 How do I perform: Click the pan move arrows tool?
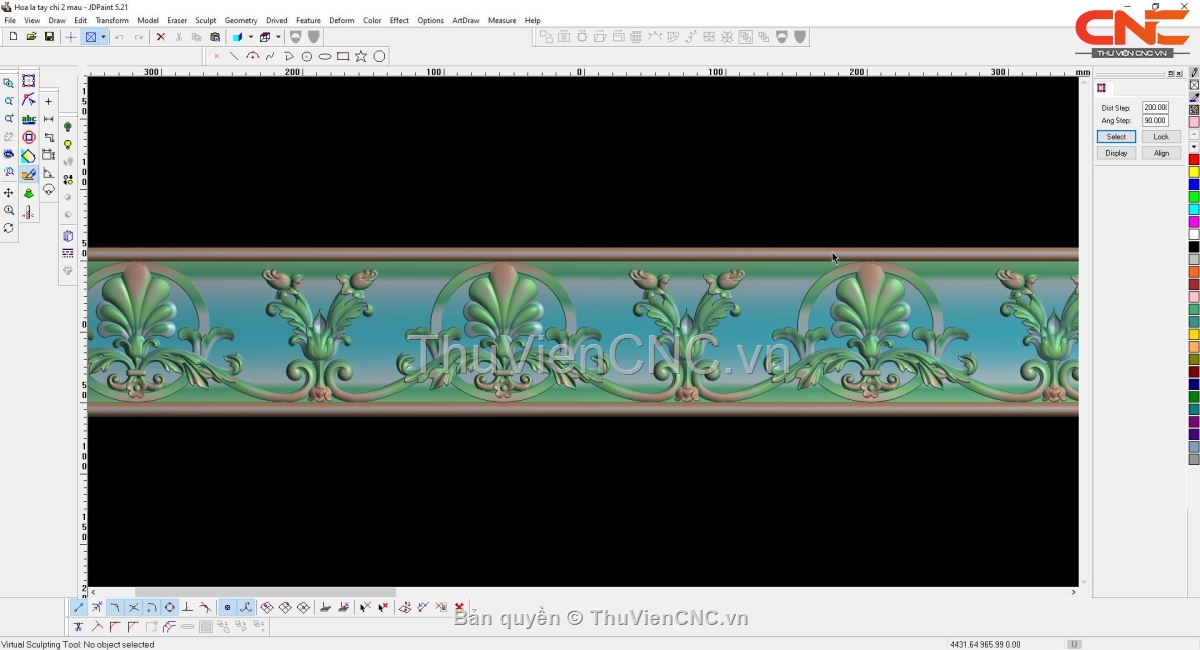click(9, 192)
